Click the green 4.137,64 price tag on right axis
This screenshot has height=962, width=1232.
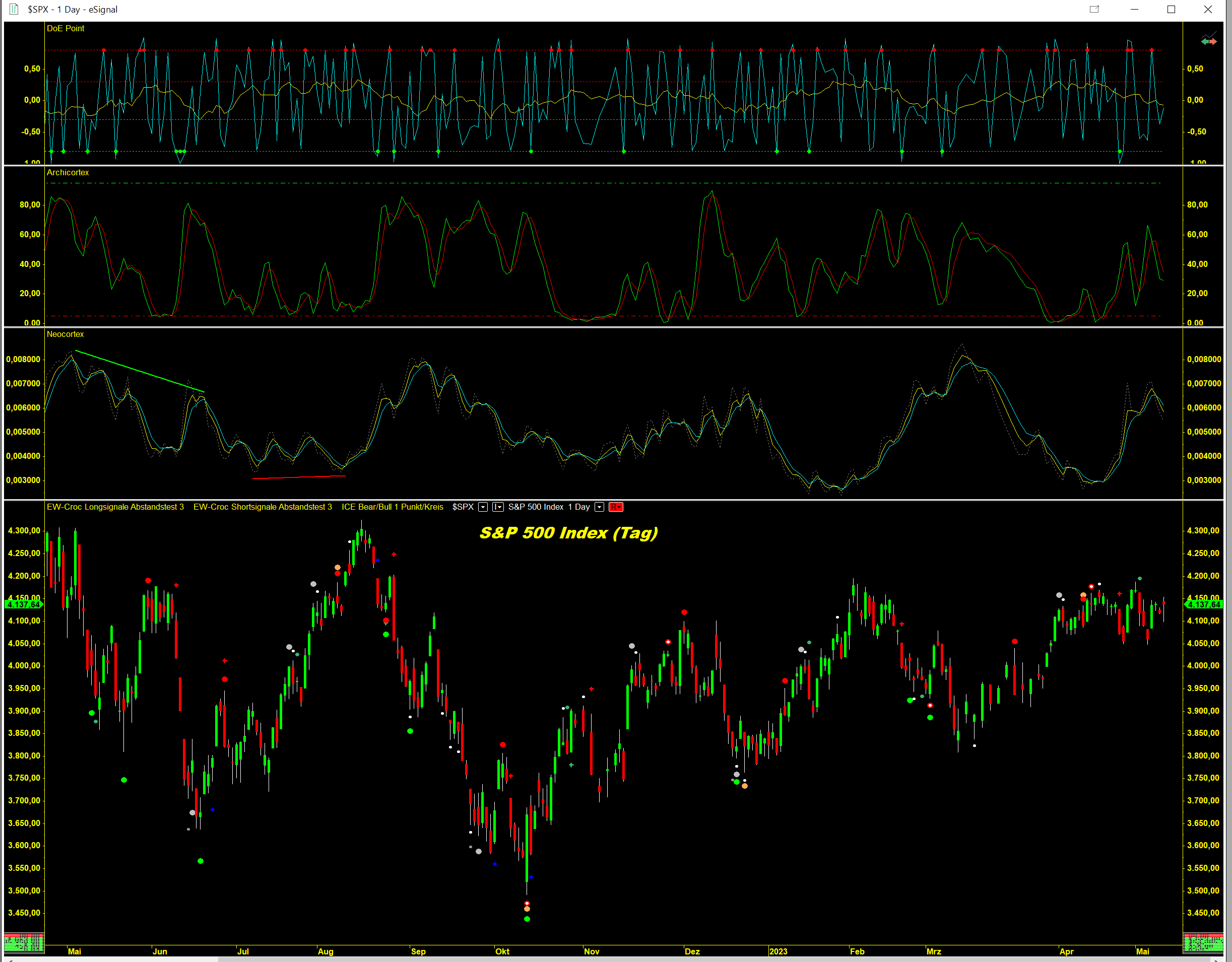[x=1204, y=604]
